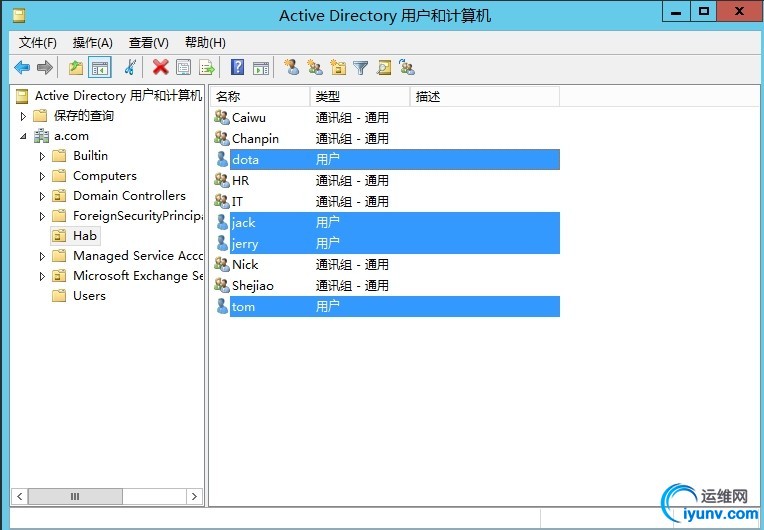Click the Cut scissors icon
764x530 pixels.
click(130, 68)
